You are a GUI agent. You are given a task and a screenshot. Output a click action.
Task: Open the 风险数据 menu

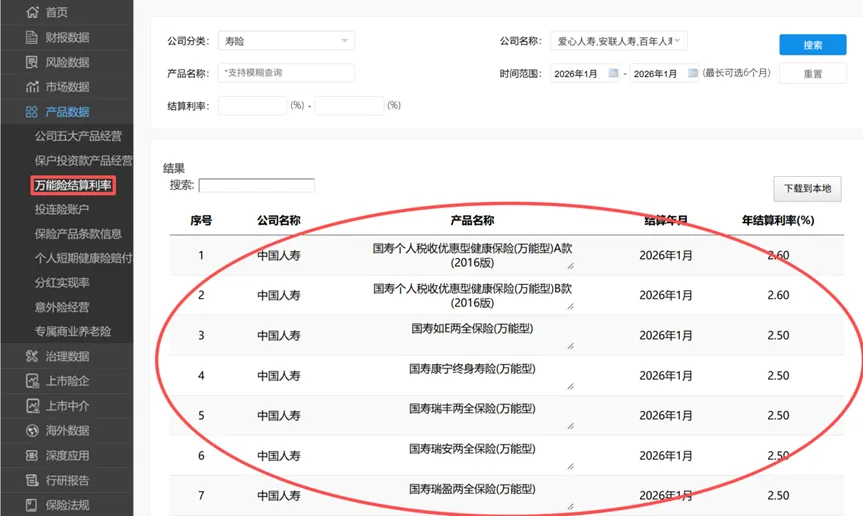[x=67, y=62]
